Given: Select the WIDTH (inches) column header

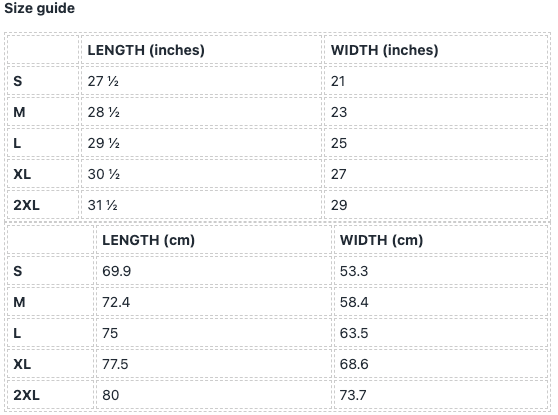Looking at the screenshot, I should (384, 50).
